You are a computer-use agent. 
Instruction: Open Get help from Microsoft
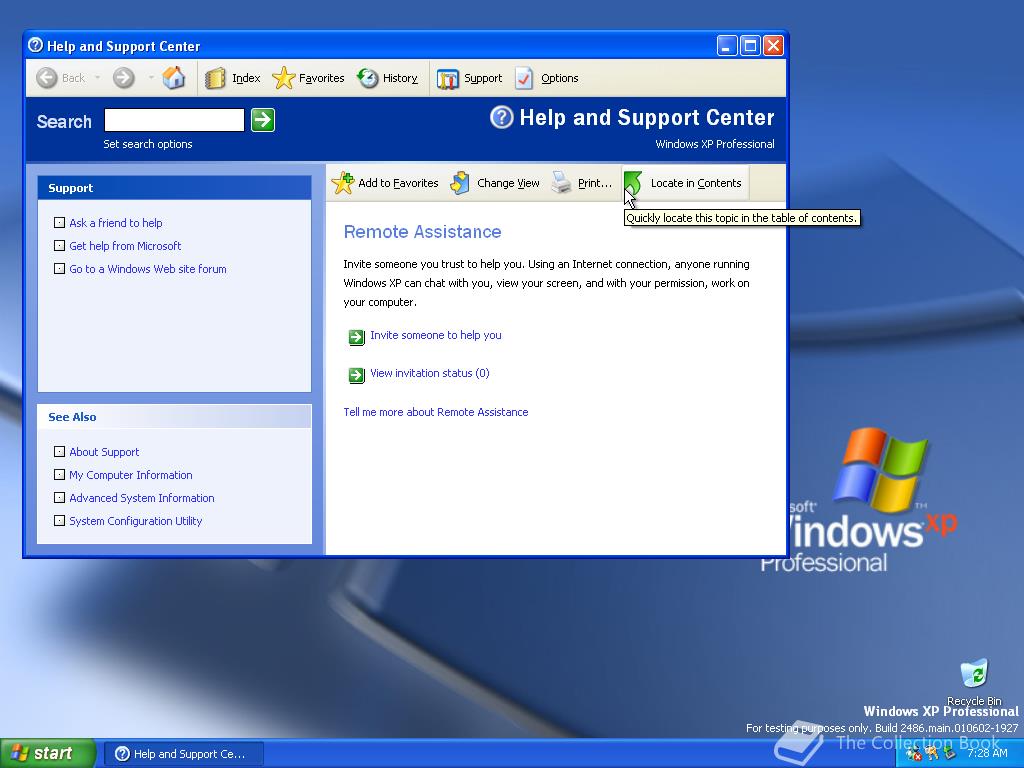pos(125,246)
